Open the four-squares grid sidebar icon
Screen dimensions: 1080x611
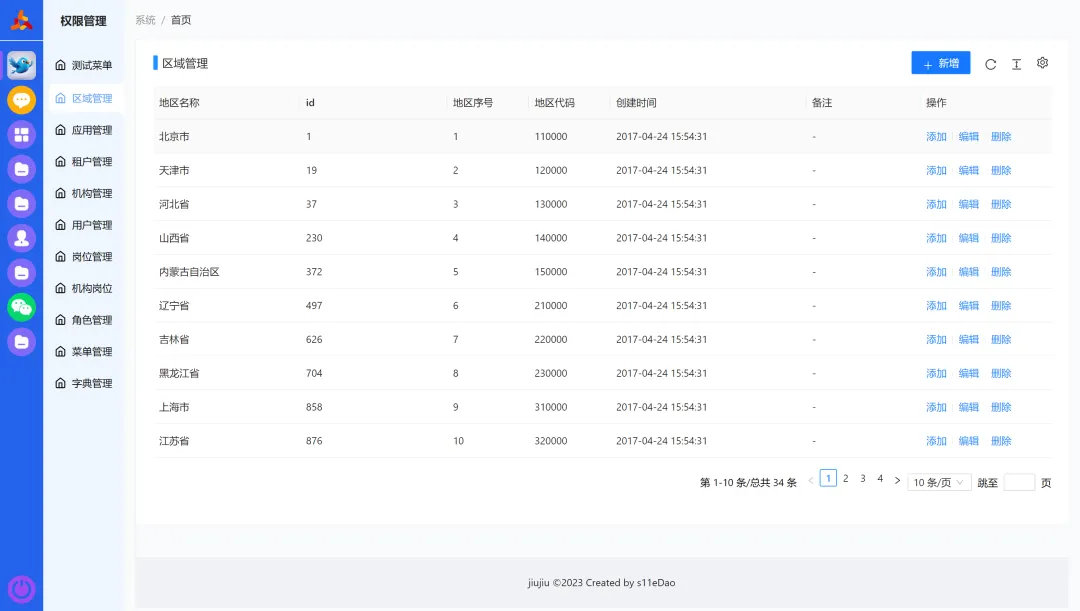pos(21,134)
